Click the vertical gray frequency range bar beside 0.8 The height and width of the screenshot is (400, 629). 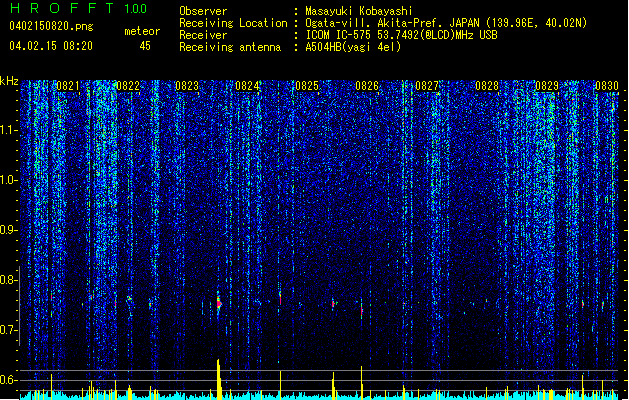[19, 305]
